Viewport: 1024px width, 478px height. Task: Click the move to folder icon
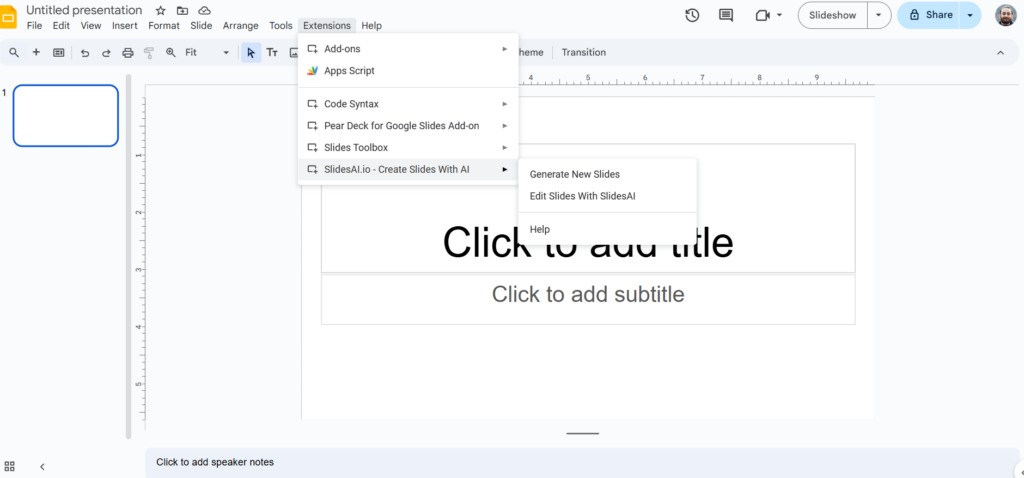(183, 10)
